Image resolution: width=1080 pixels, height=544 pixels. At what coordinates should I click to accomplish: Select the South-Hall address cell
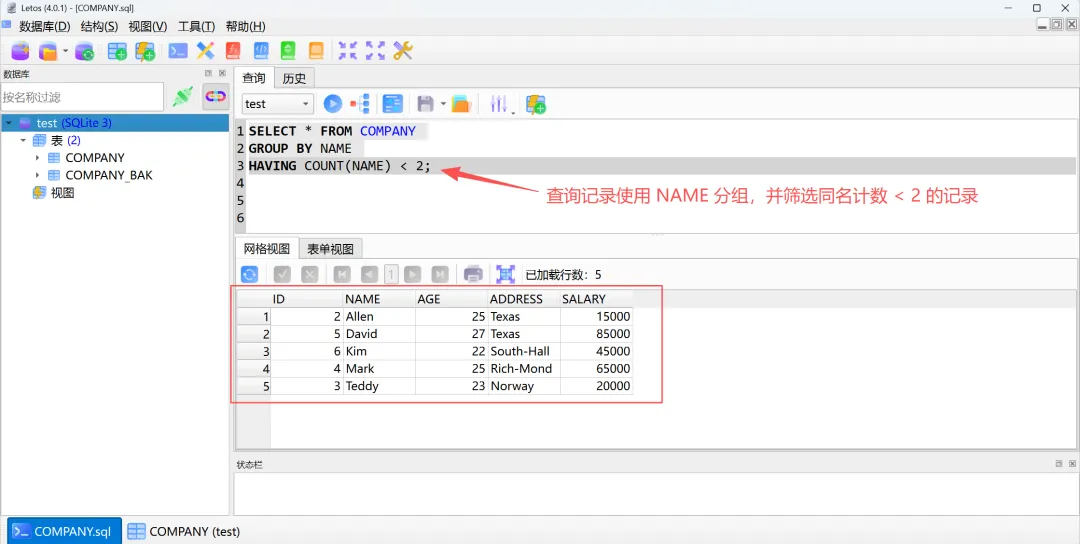click(523, 351)
